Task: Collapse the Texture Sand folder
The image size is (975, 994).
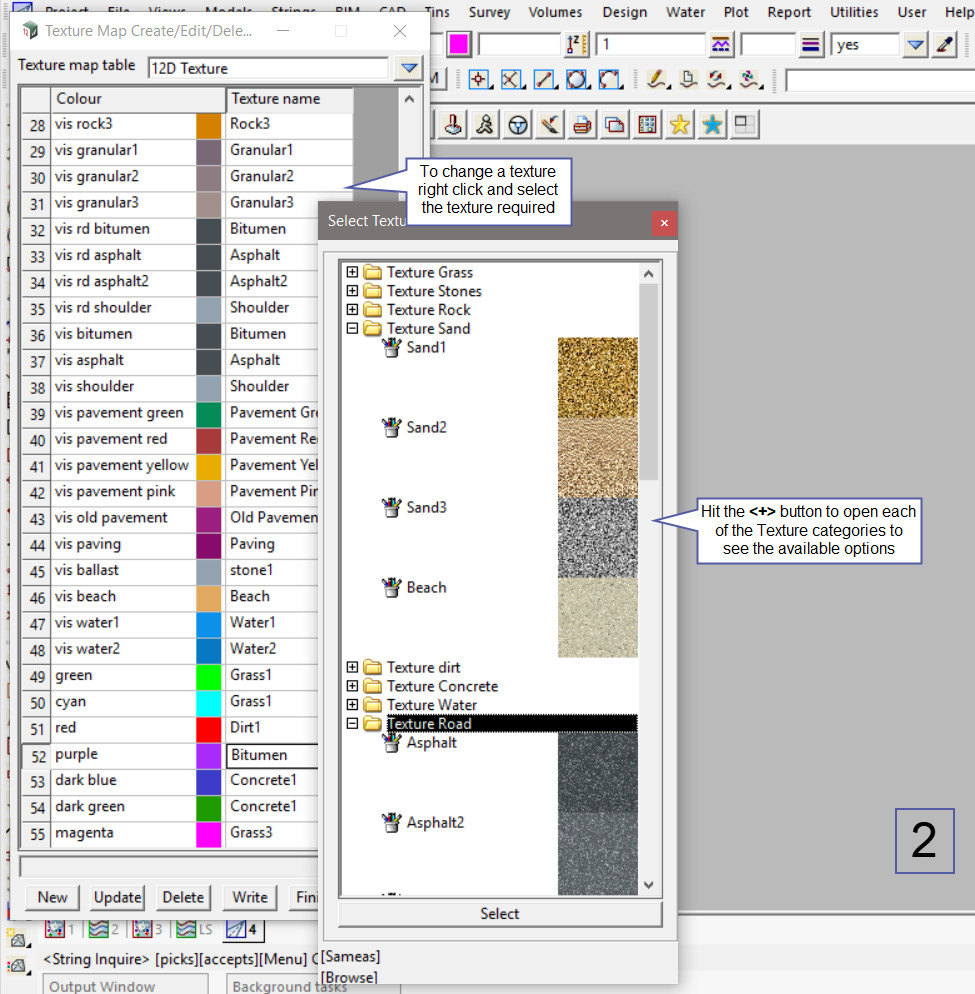Action: (352, 328)
